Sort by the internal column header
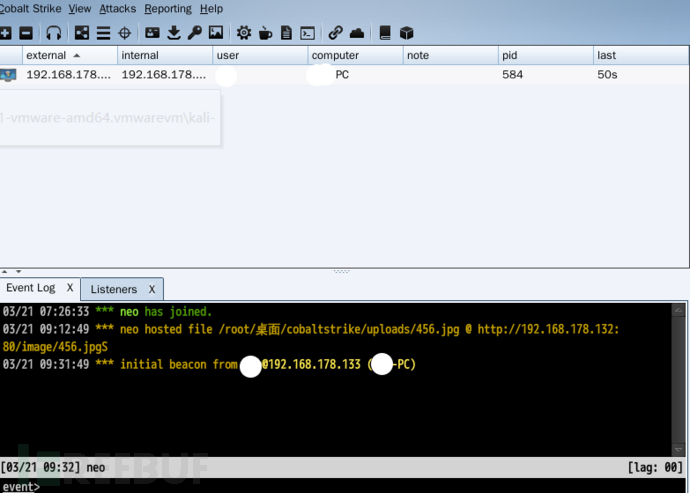The width and height of the screenshot is (690, 493). 165,55
